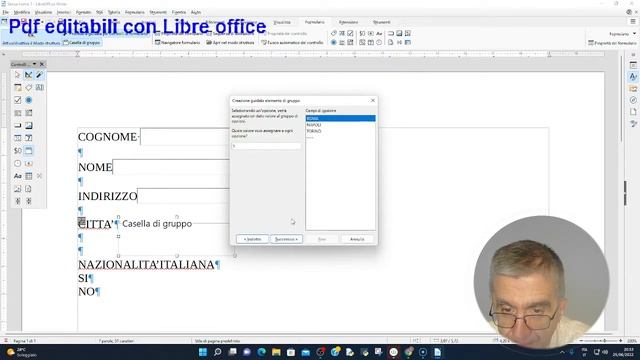
Task: Open the Controls toolbox title dropdown arrow
Action: pos(34,64)
